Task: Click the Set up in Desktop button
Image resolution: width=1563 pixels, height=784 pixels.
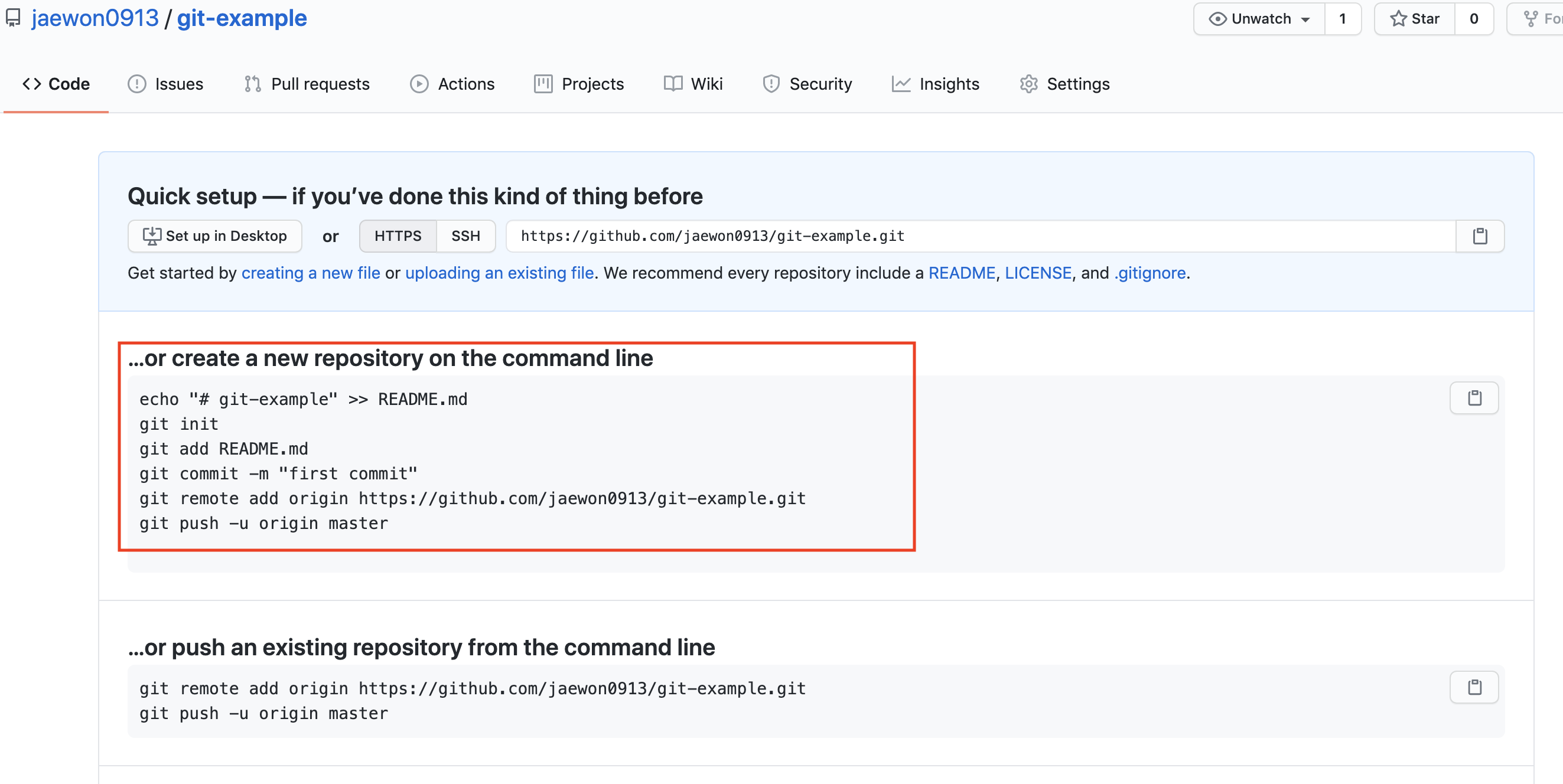Action: tap(215, 236)
